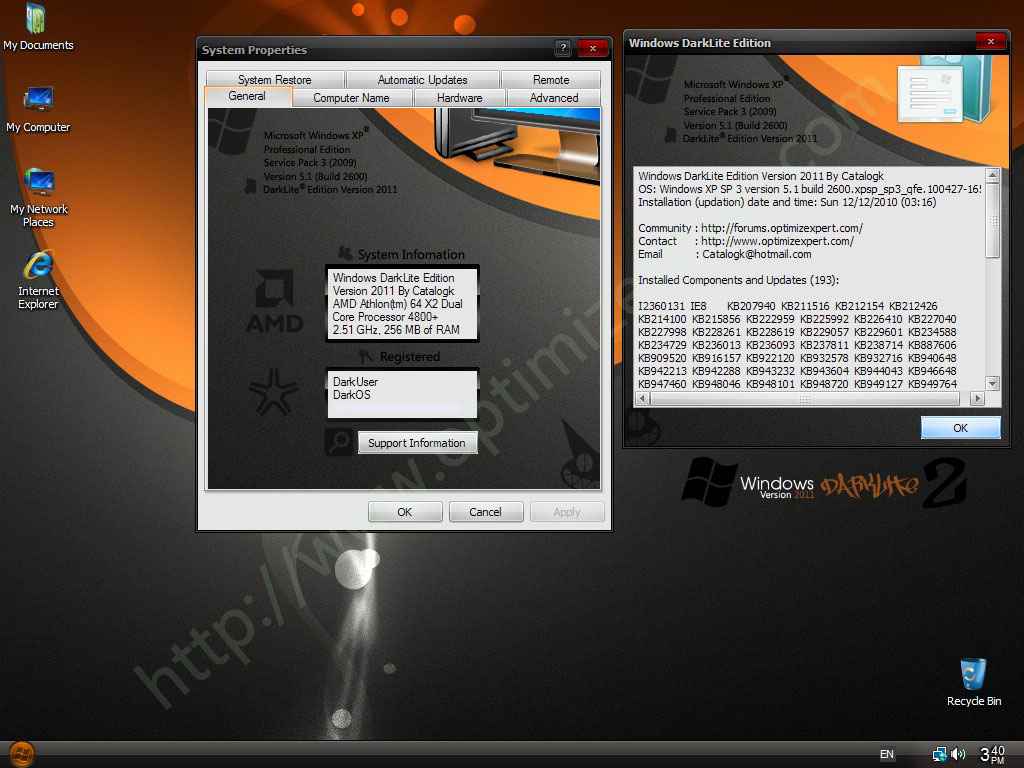Click the down arrow of the info scrollbar

pyautogui.click(x=993, y=383)
